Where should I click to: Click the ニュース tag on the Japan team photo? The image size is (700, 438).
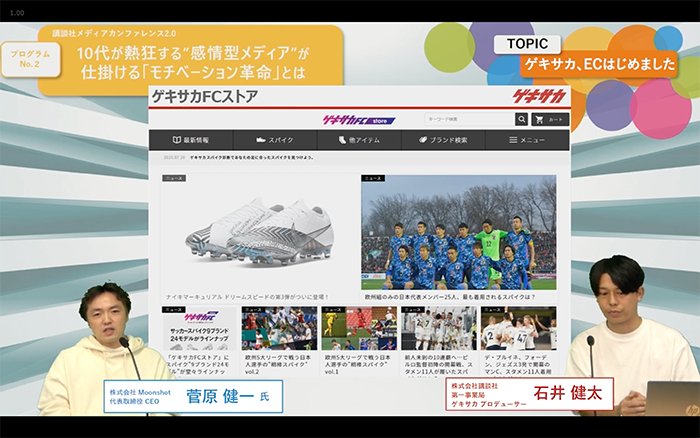(373, 178)
